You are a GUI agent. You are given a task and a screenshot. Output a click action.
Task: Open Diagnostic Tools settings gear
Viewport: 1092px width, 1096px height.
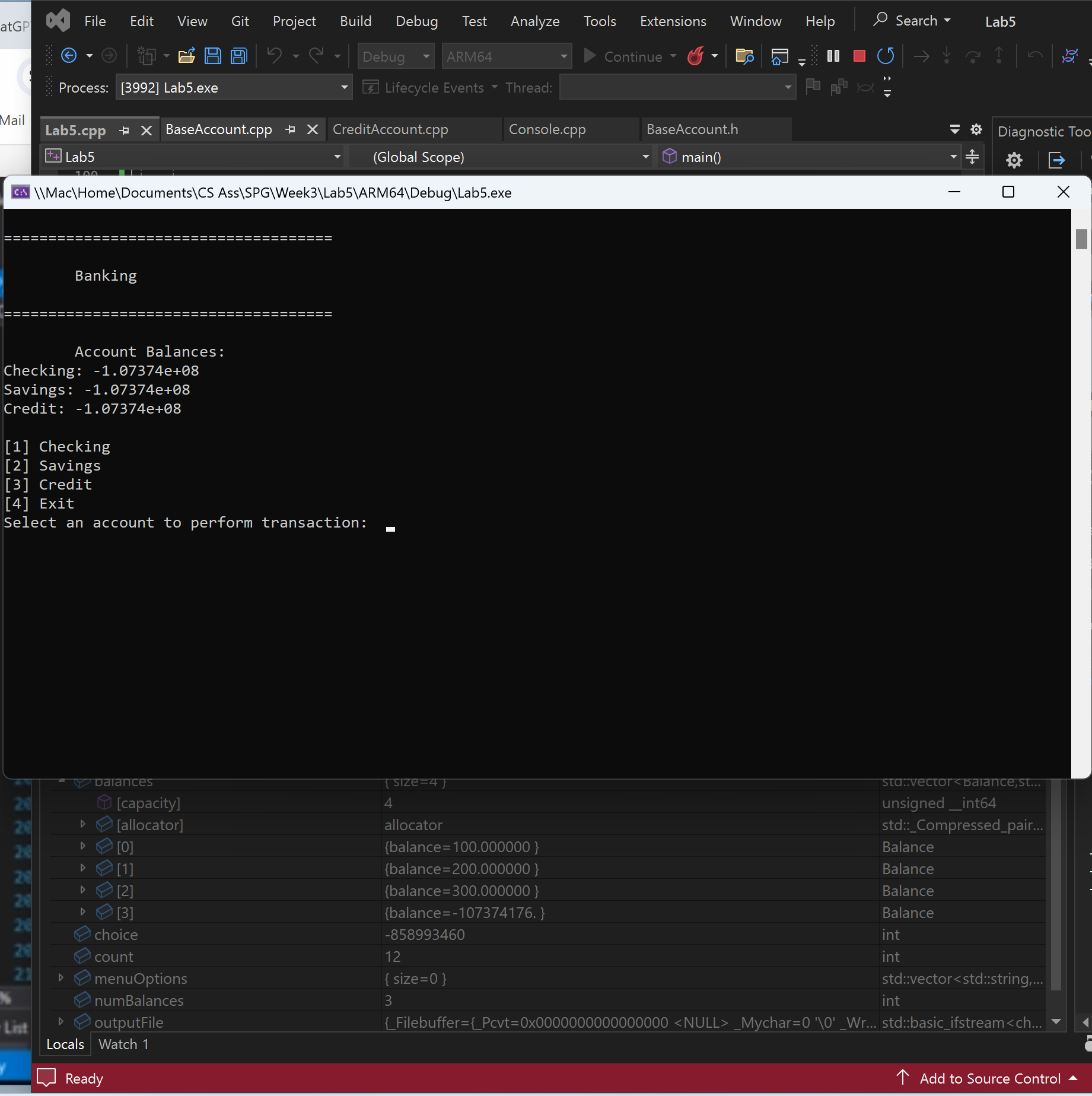(x=1014, y=160)
